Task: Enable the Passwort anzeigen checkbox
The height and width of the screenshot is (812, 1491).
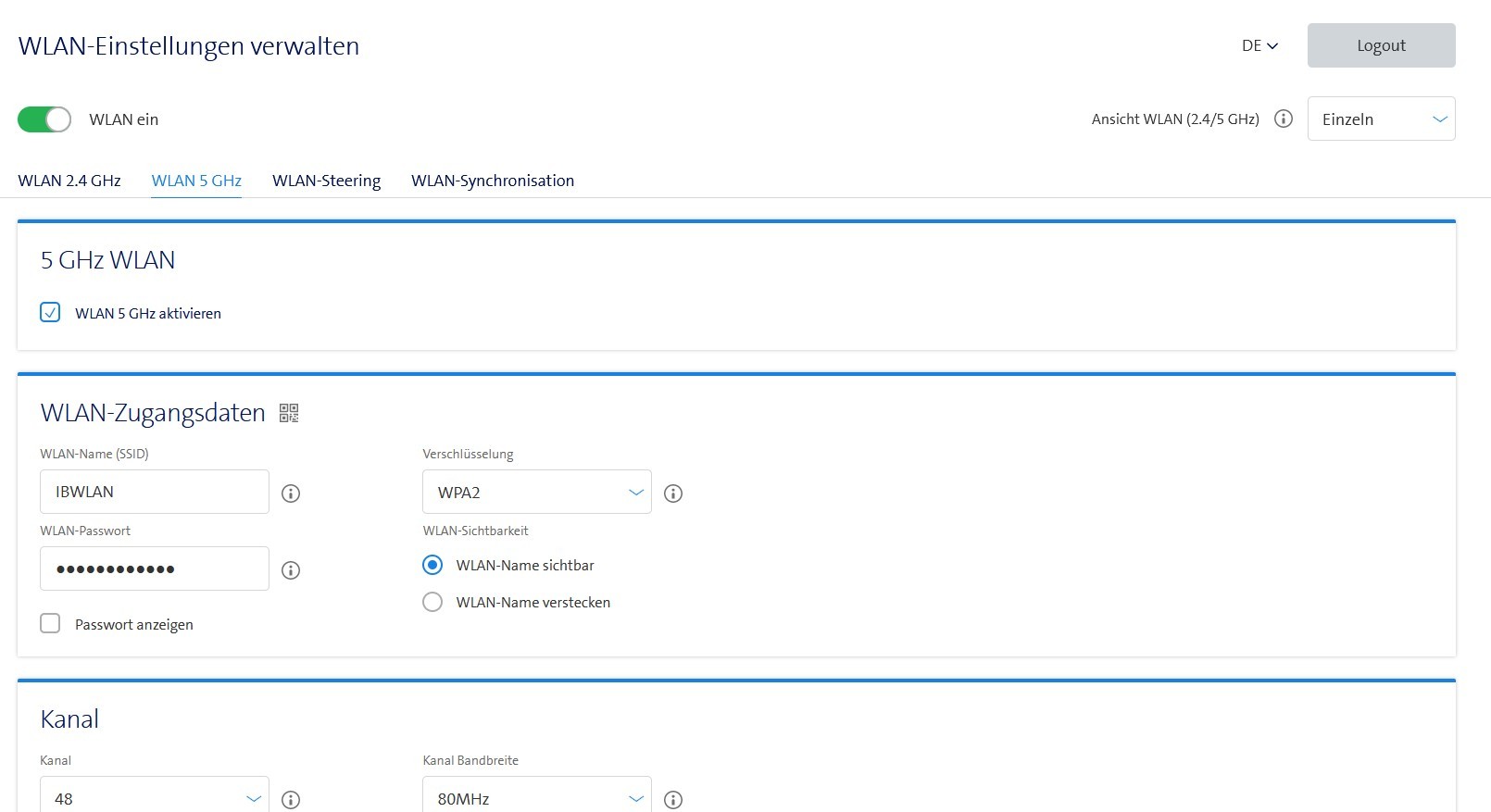Action: (50, 624)
